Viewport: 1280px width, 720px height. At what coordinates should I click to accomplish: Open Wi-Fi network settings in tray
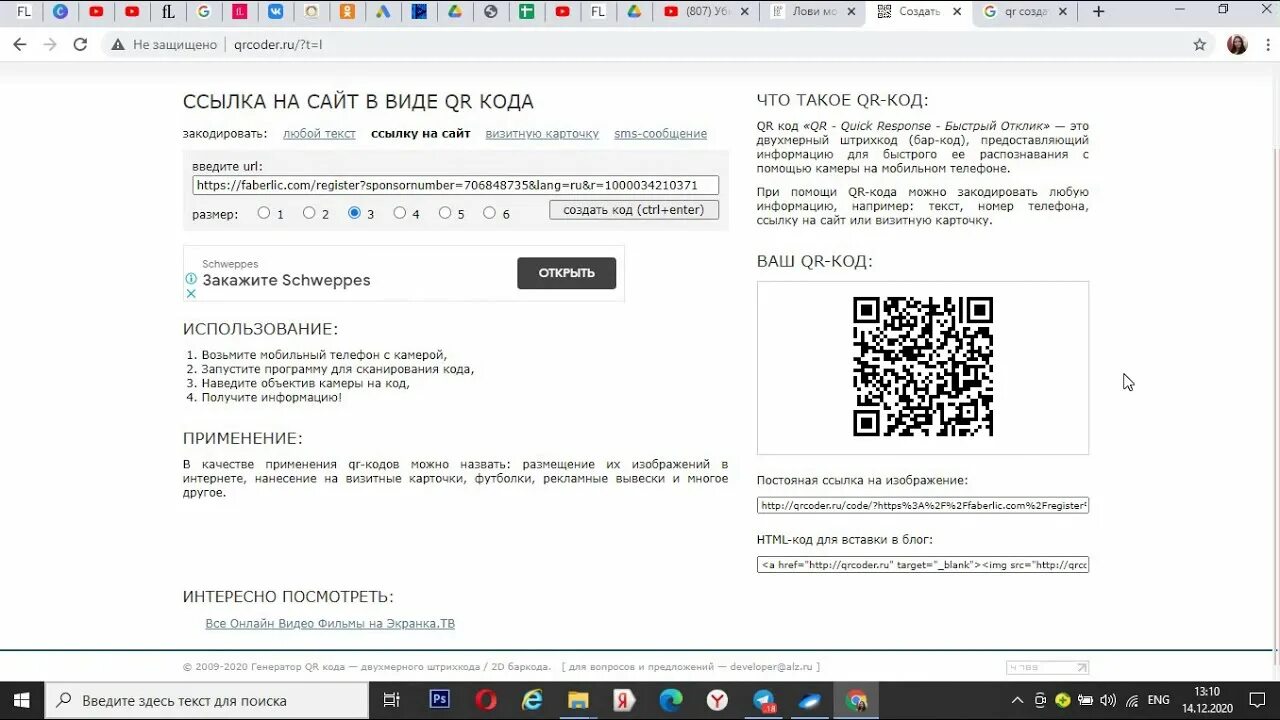(1131, 700)
